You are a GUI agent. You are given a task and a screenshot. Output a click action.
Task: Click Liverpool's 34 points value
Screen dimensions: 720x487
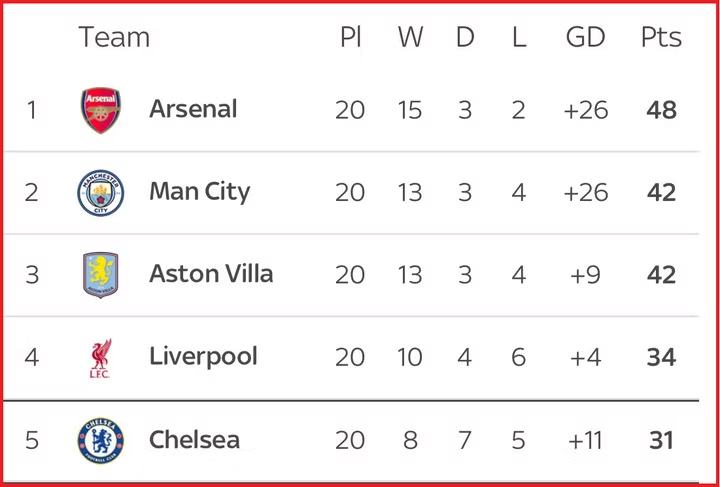(x=661, y=357)
